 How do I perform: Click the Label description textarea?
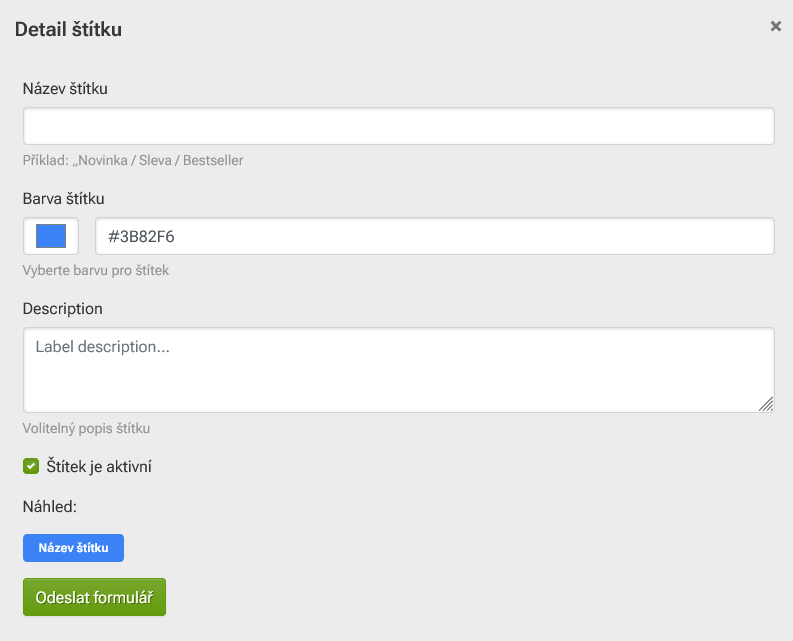point(398,369)
